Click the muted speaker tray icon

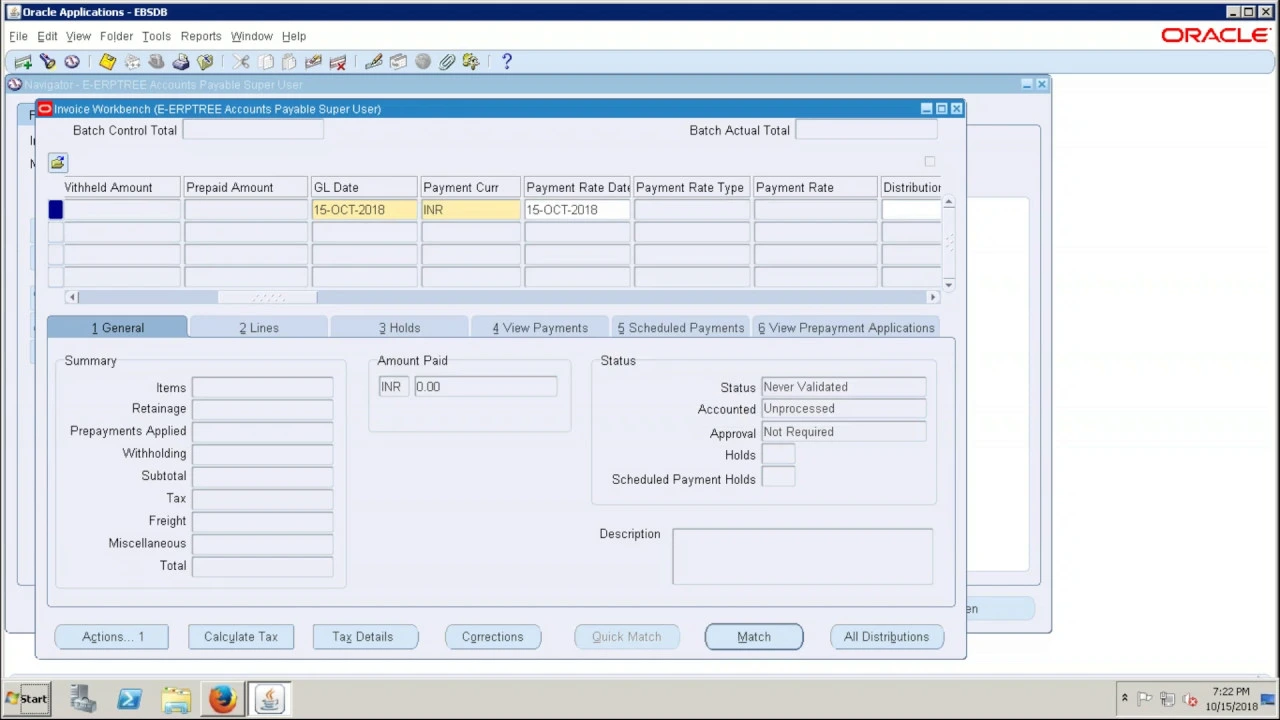coord(1190,699)
